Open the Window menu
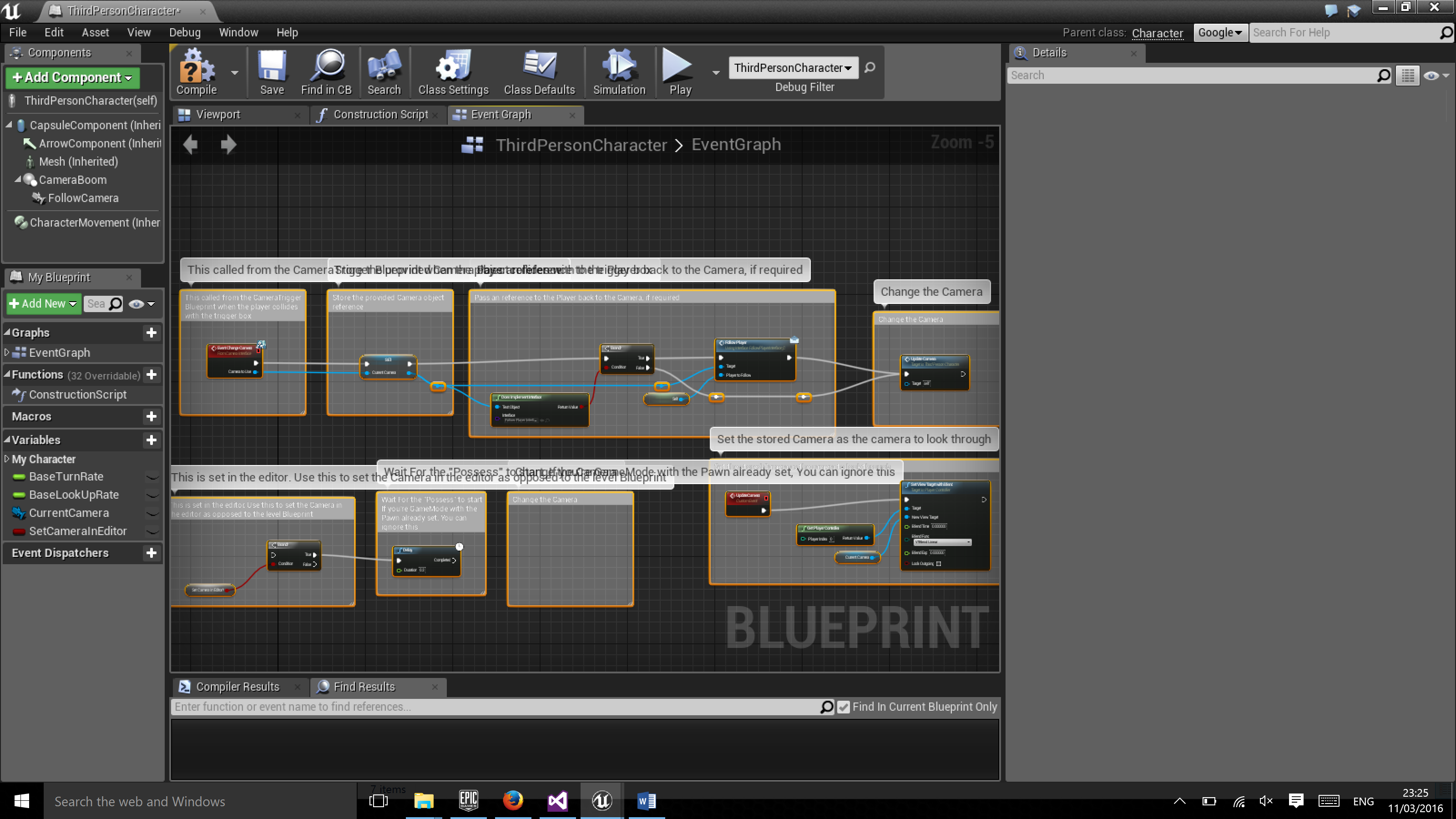 pyautogui.click(x=238, y=32)
